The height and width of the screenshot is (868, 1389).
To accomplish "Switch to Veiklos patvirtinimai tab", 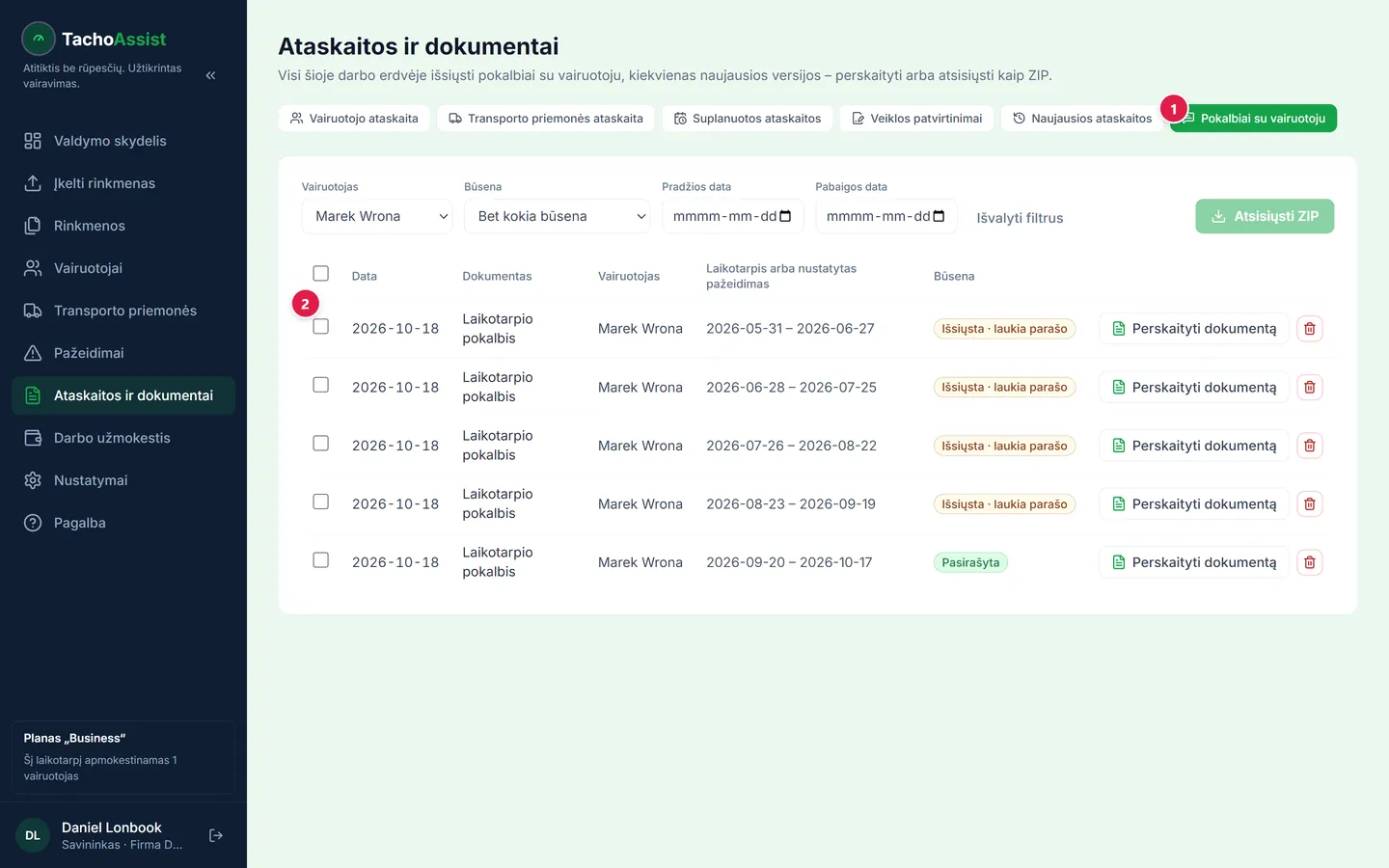I will [916, 119].
